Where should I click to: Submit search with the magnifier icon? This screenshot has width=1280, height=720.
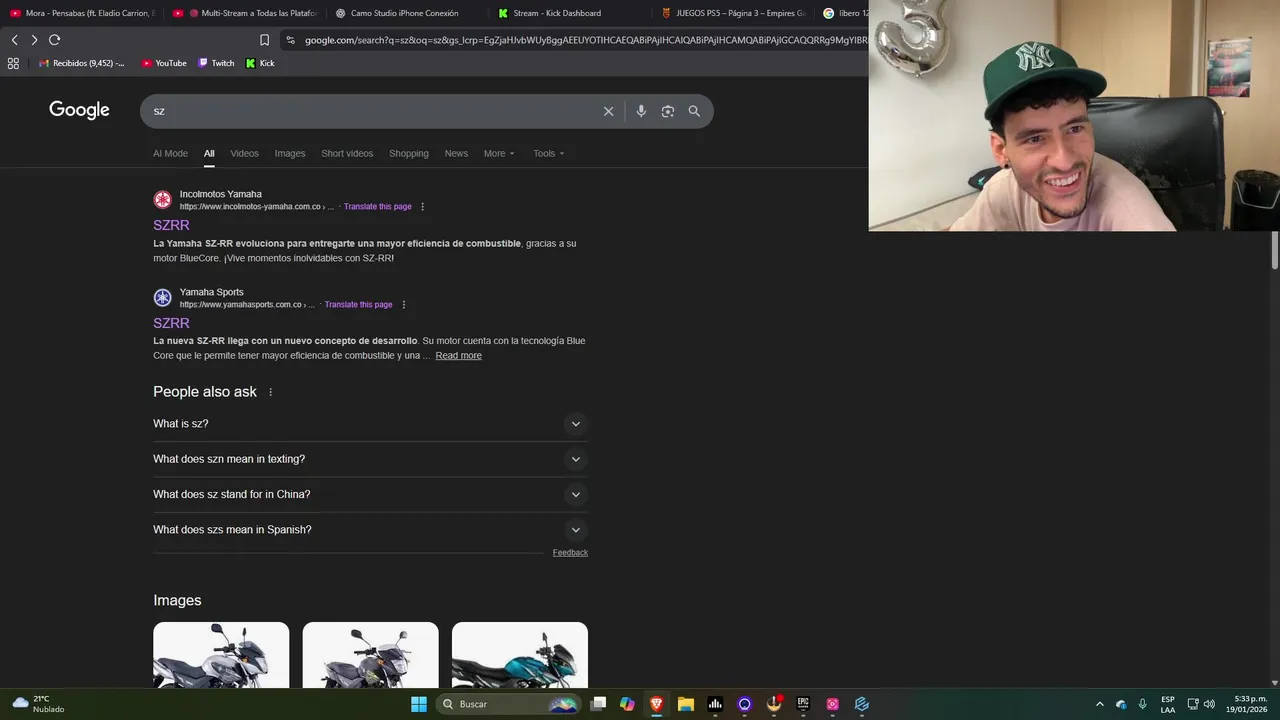click(694, 111)
